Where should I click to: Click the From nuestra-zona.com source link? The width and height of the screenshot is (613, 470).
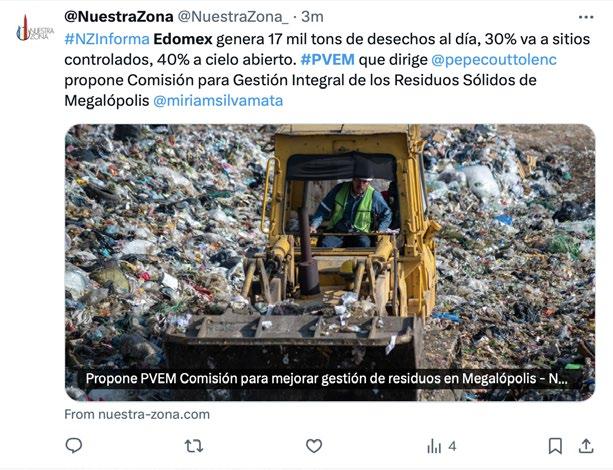click(x=137, y=414)
